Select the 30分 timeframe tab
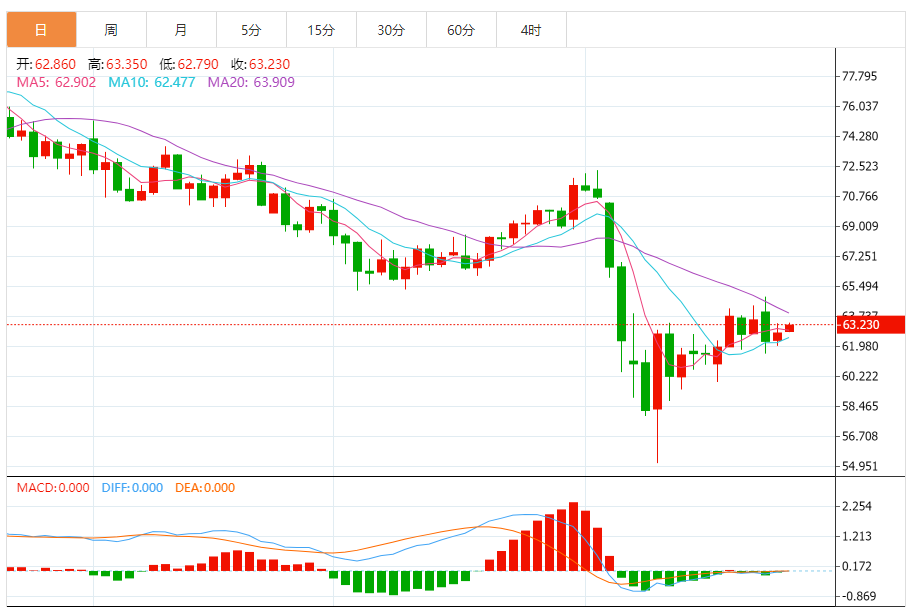 tap(391, 30)
